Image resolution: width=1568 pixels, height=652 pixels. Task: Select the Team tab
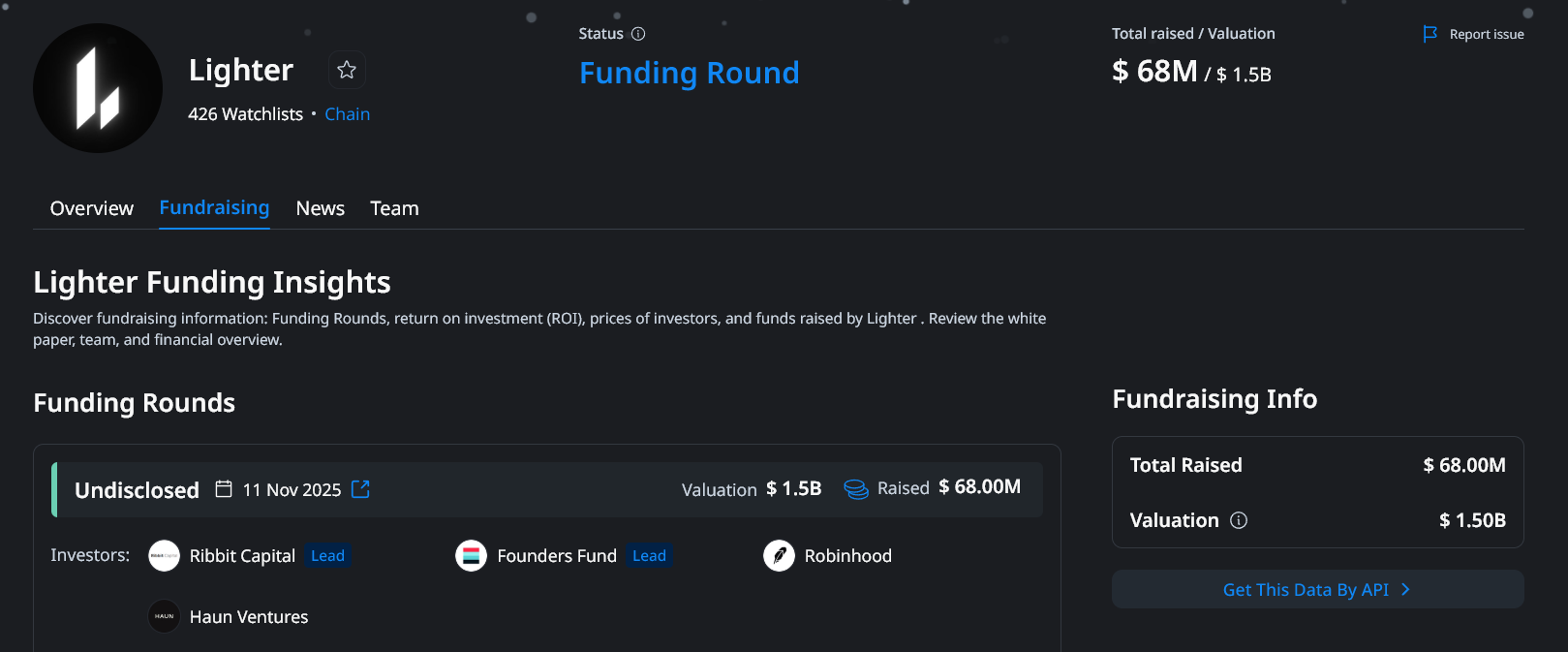tap(393, 207)
